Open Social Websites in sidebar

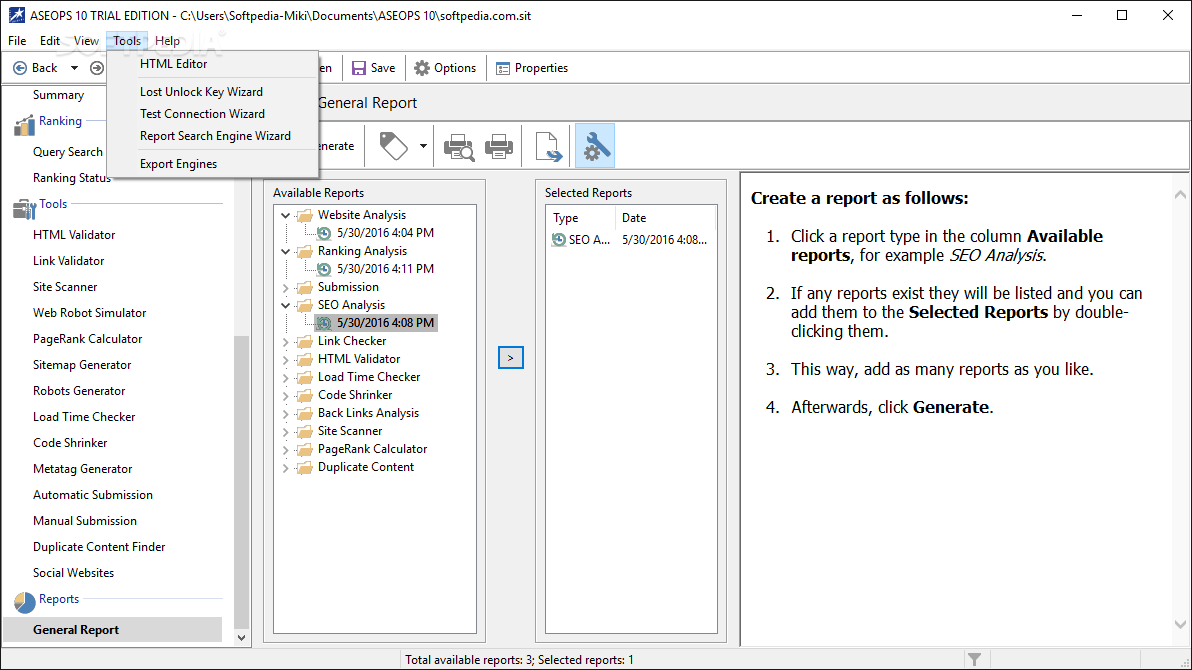(x=74, y=573)
